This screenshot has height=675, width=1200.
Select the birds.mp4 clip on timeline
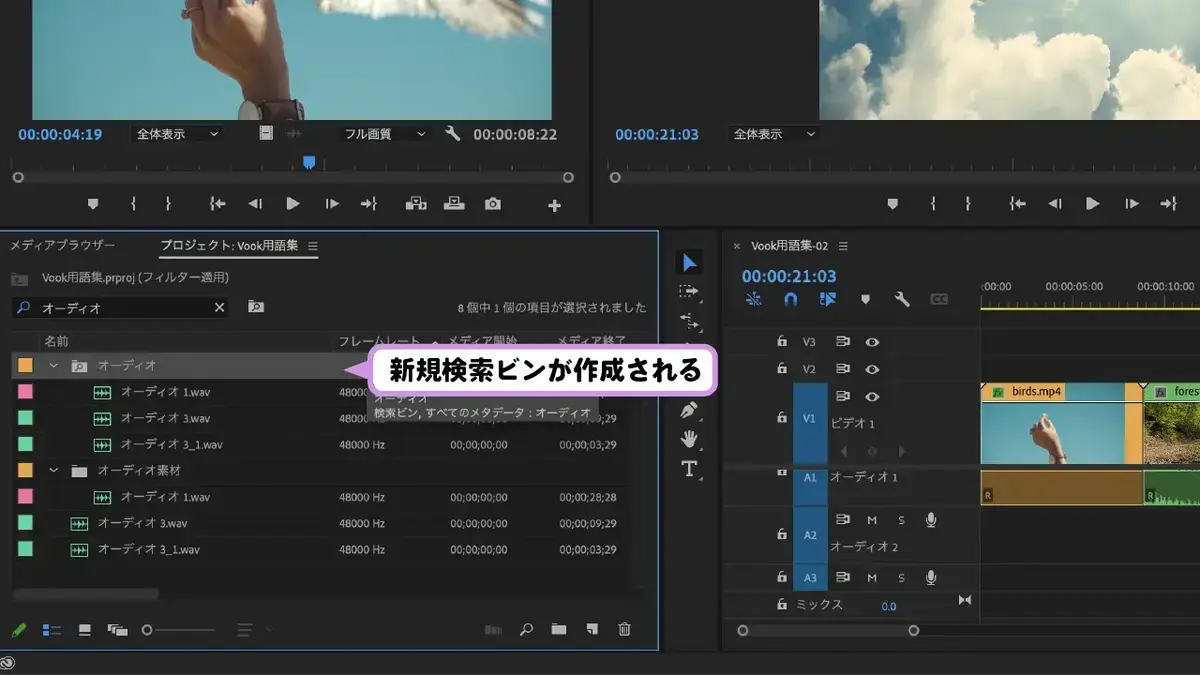click(x=1061, y=424)
